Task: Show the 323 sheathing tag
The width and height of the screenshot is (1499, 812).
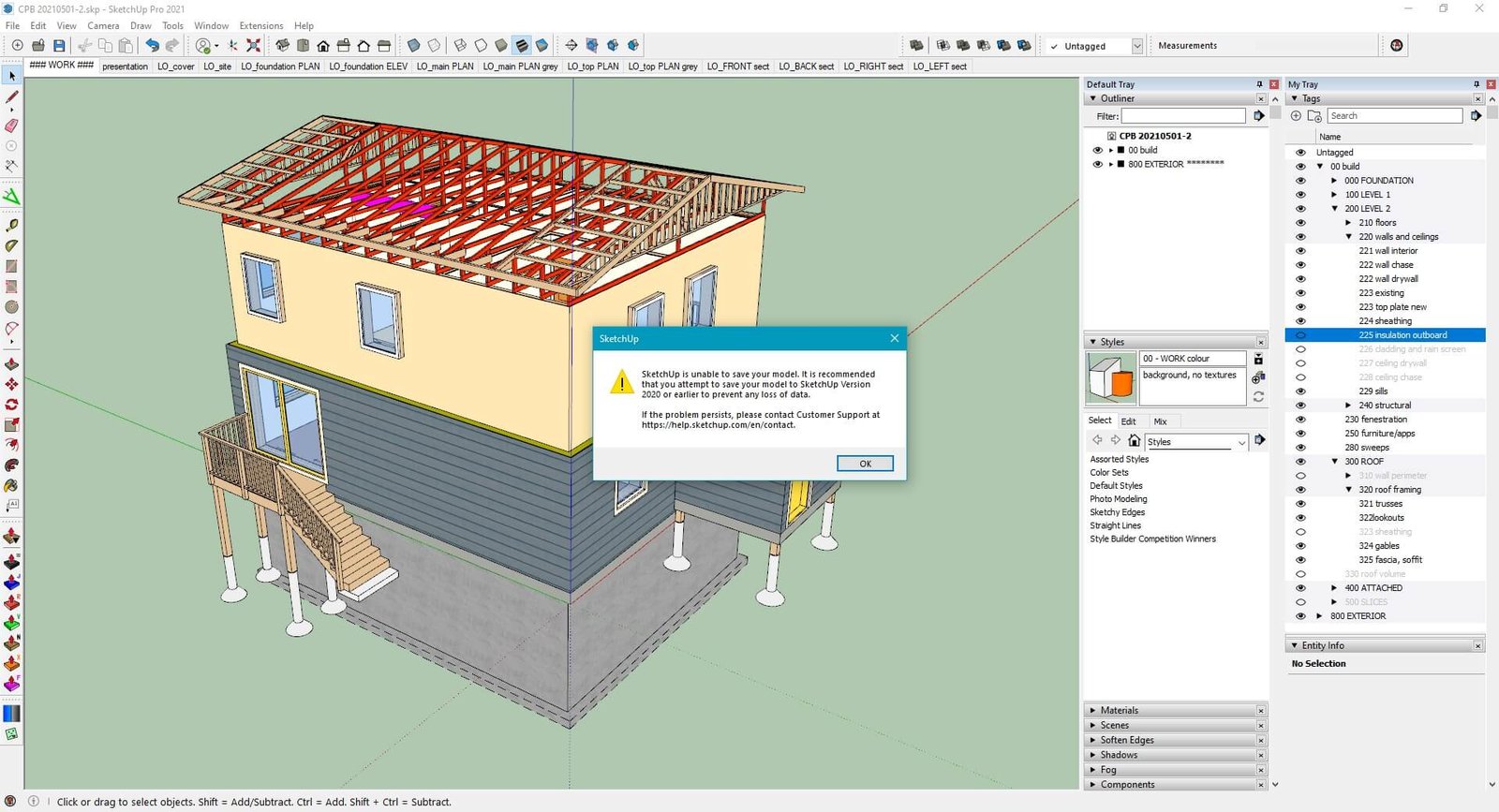Action: (x=1300, y=532)
